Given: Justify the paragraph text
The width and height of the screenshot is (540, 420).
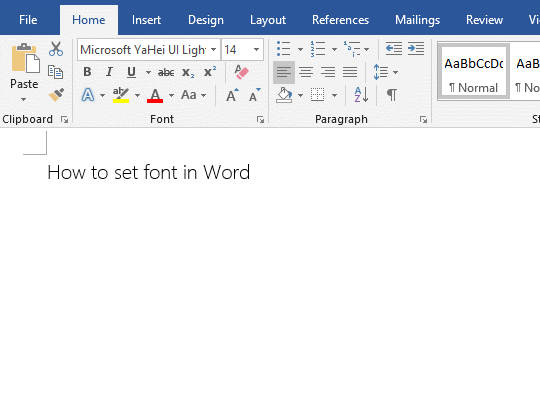Looking at the screenshot, I should [x=350, y=72].
